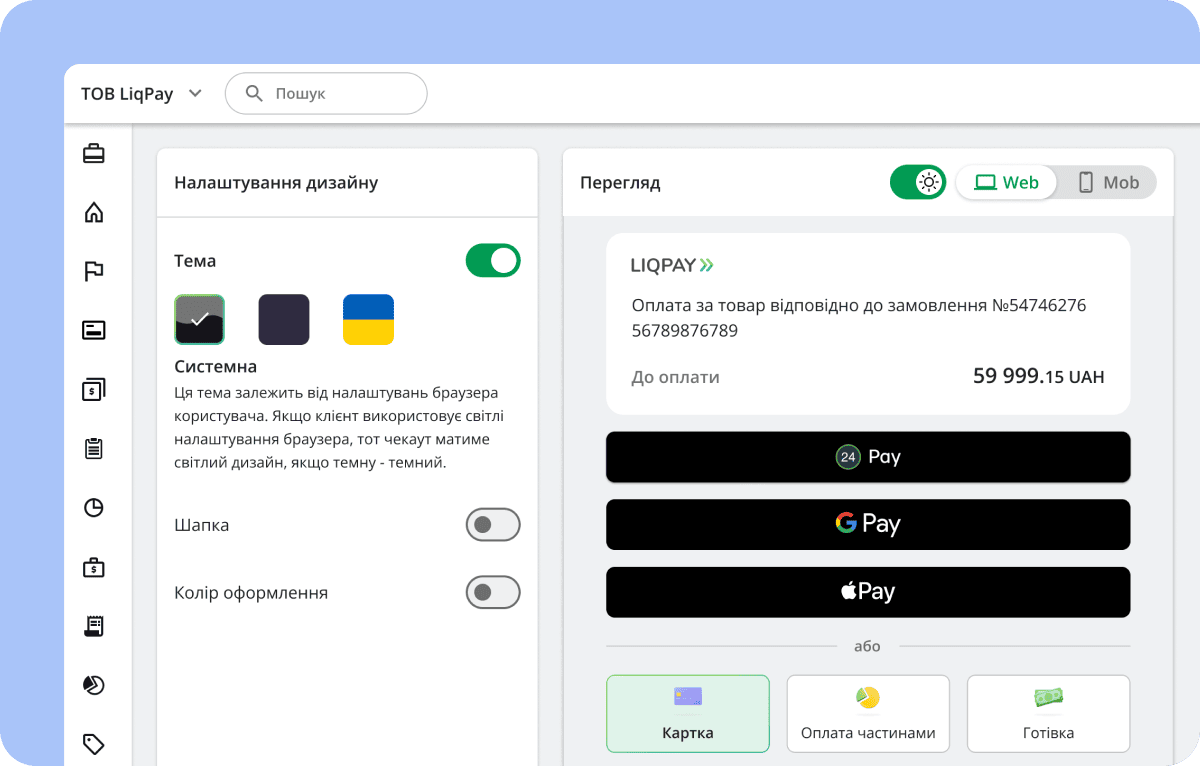Click the price tag icon in sidebar

[93, 744]
